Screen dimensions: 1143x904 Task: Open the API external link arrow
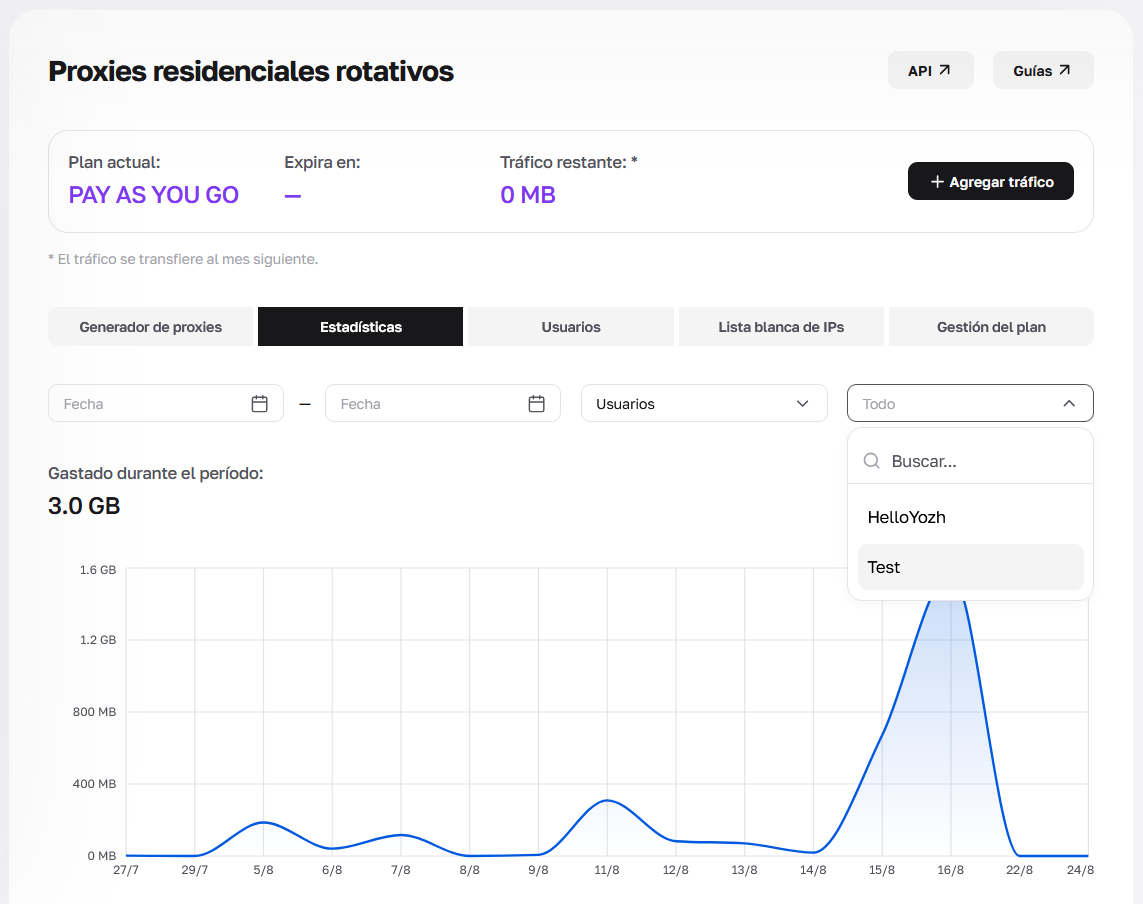pyautogui.click(x=945, y=70)
